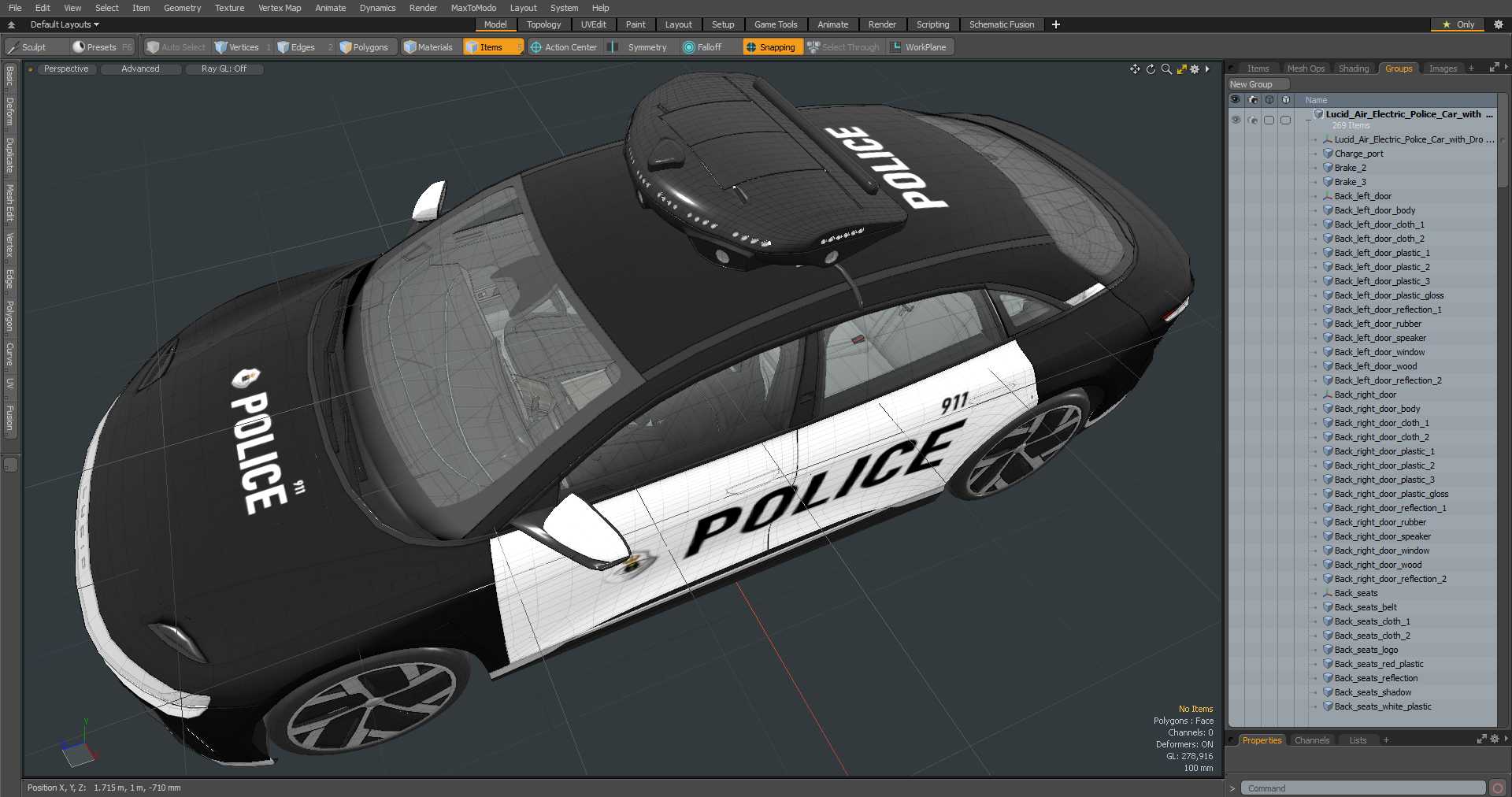Open the Default Layouts dropdown
Image resolution: width=1512 pixels, height=797 pixels.
pyautogui.click(x=65, y=24)
